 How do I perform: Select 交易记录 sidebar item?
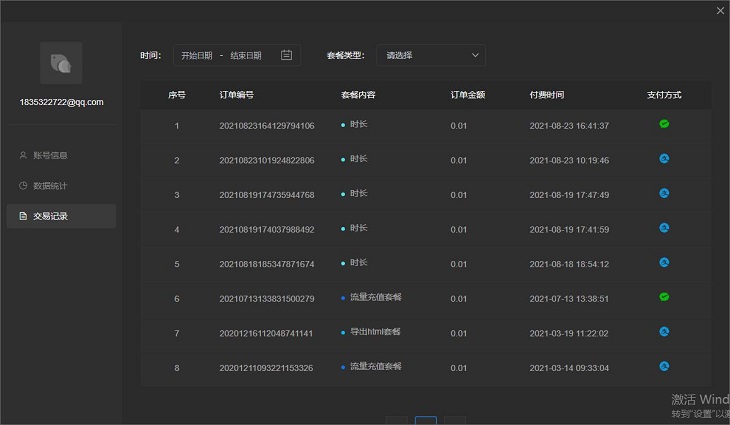[50, 216]
